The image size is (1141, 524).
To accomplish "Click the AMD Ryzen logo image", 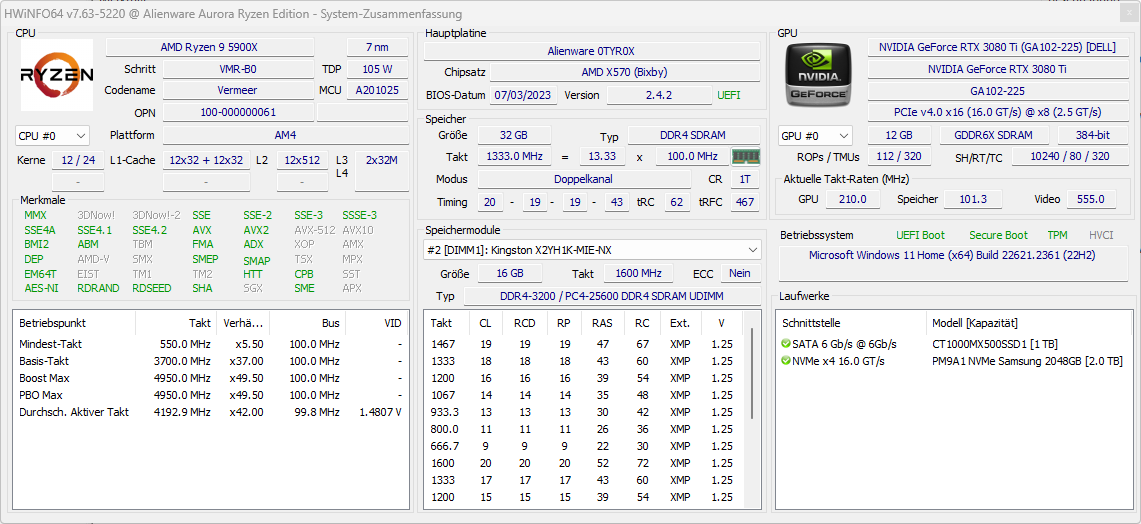I will click(57, 75).
